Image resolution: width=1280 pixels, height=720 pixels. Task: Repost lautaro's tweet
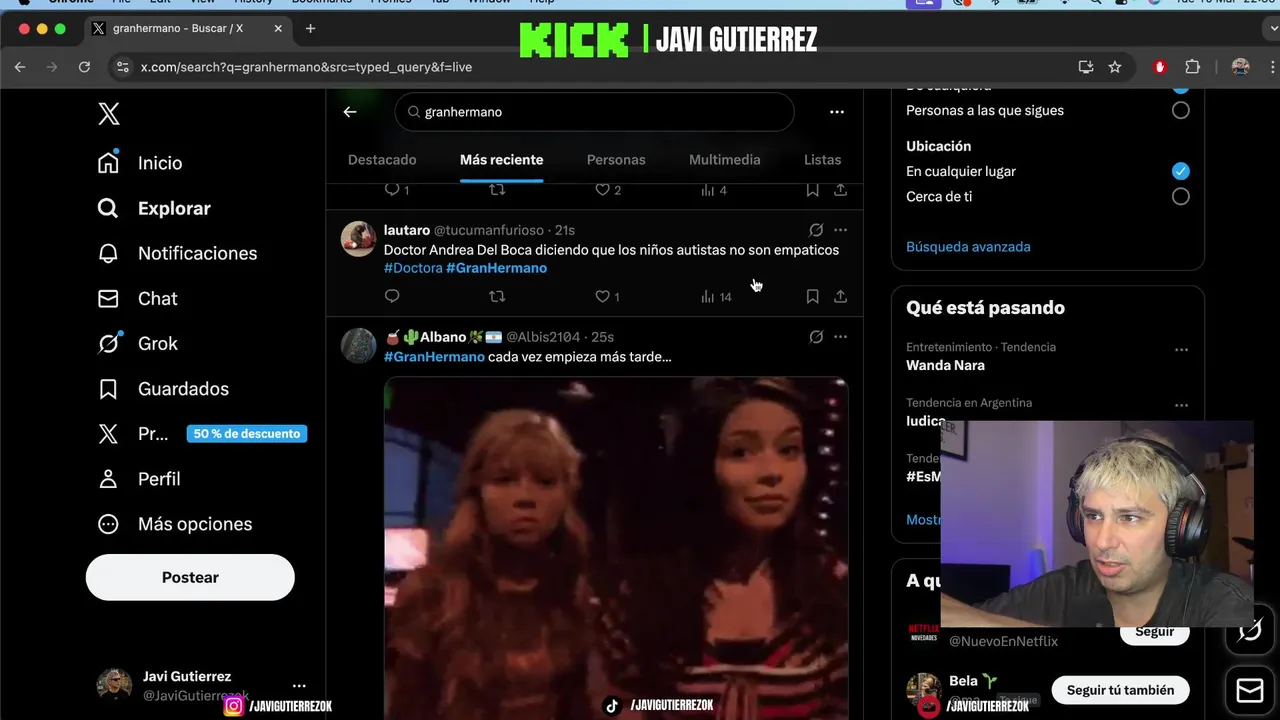497,296
